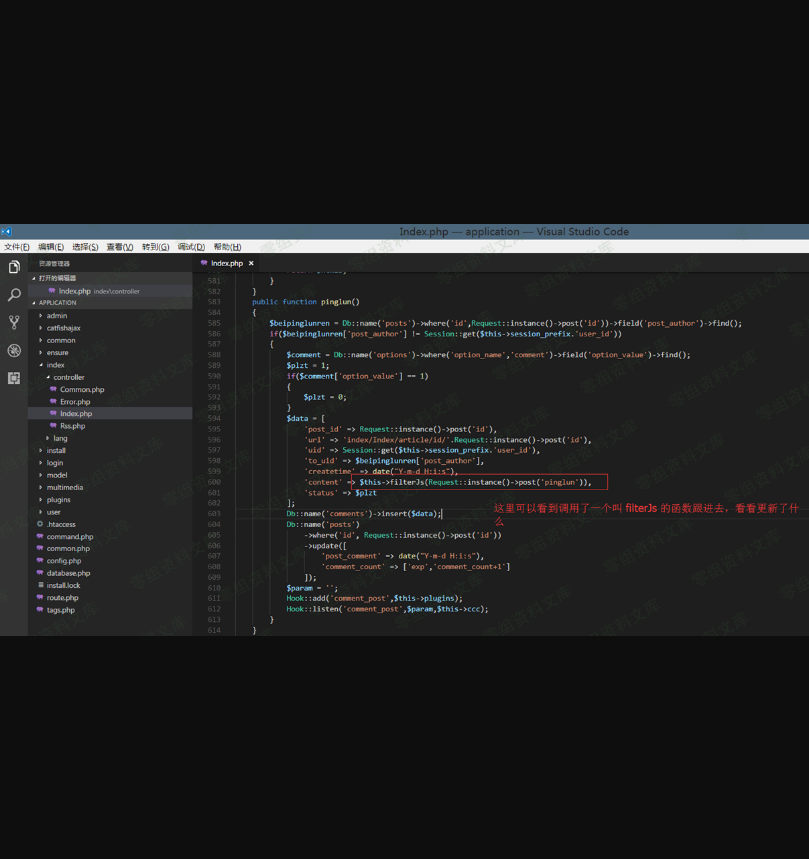Click the VS Code logo in title bar

(x=6, y=231)
